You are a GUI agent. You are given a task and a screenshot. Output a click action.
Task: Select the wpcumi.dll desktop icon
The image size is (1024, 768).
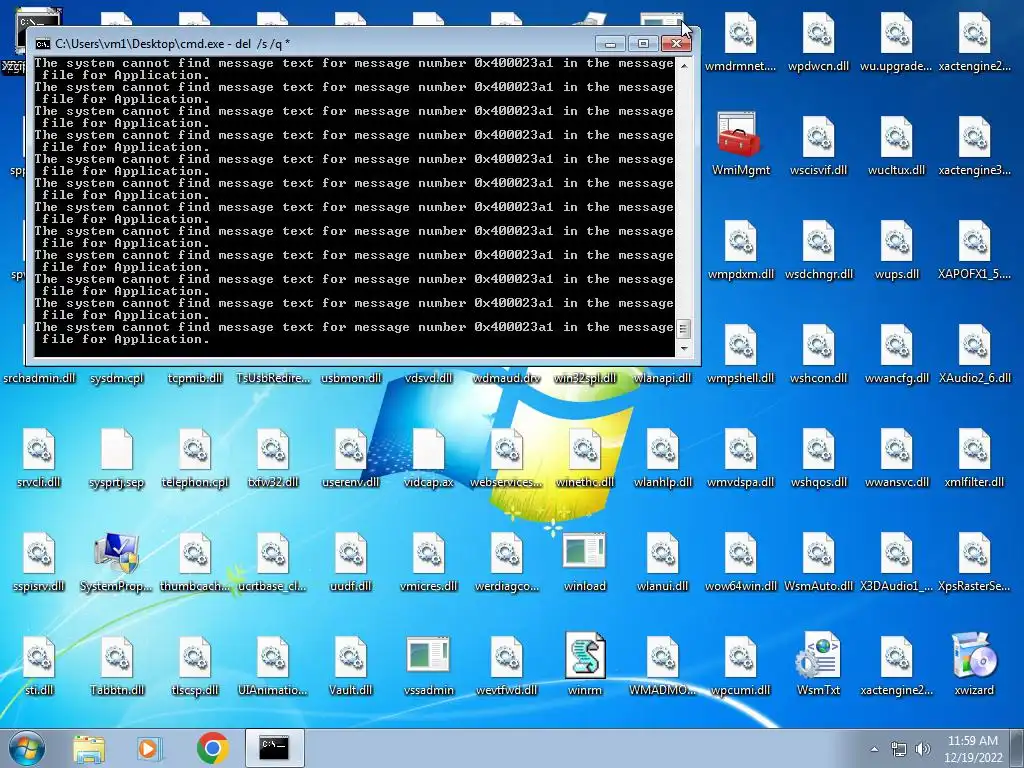[x=741, y=656]
